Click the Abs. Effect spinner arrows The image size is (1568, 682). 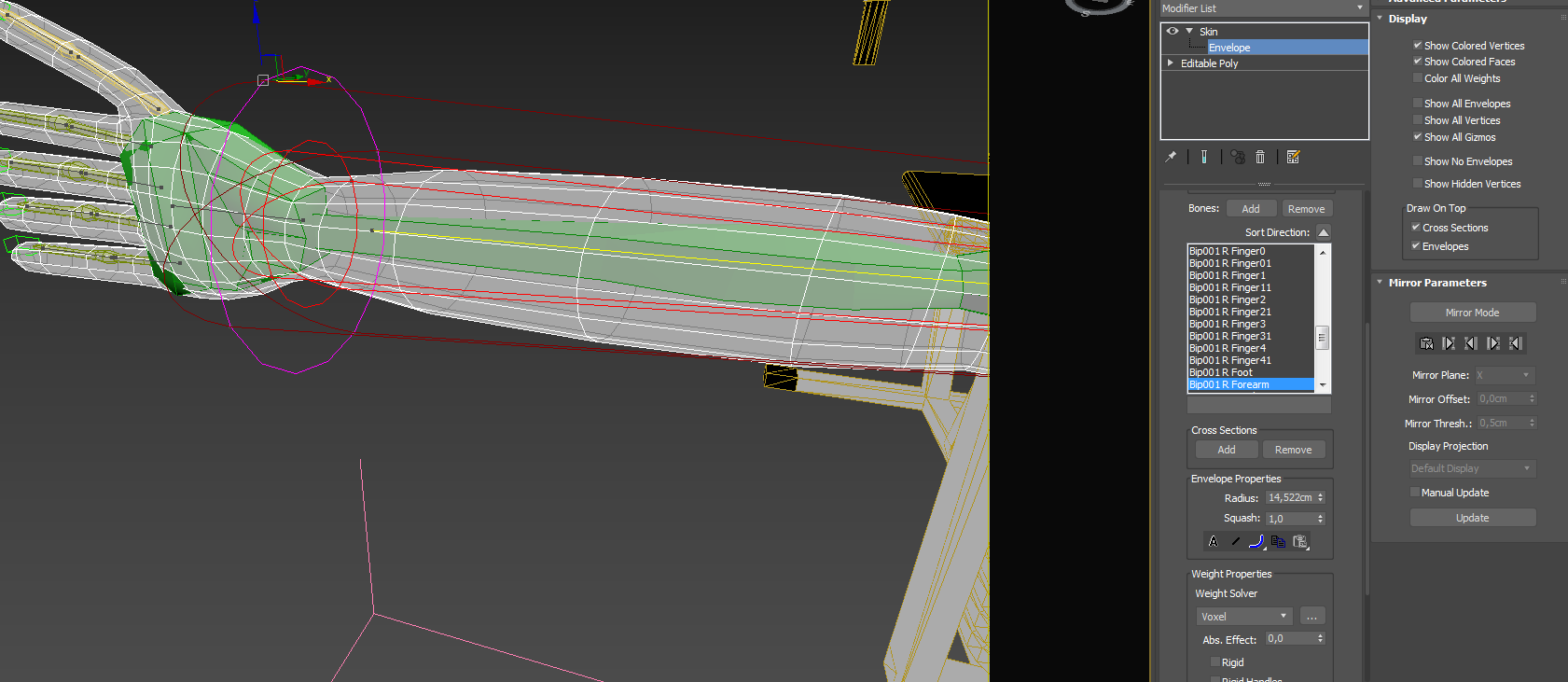pos(1321,638)
